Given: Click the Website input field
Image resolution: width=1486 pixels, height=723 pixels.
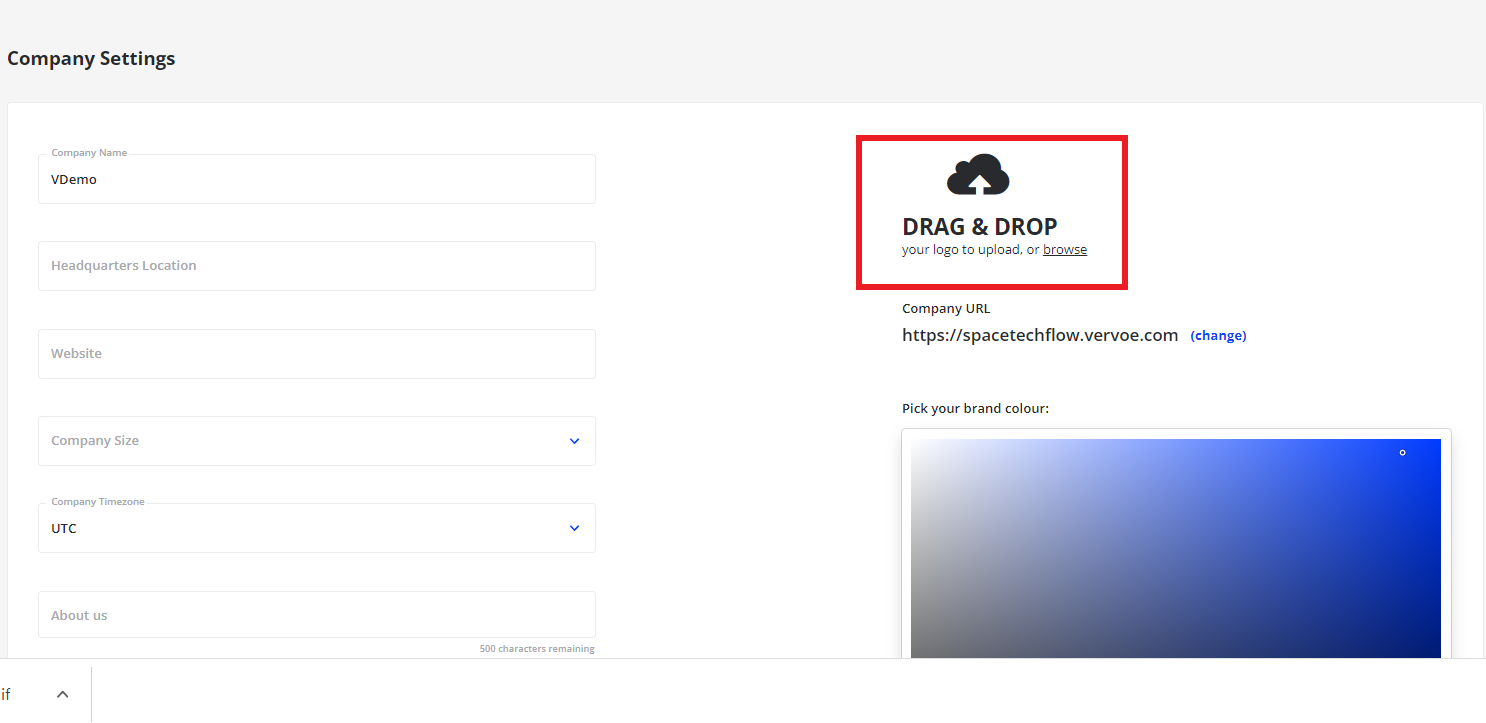Looking at the screenshot, I should pyautogui.click(x=317, y=354).
